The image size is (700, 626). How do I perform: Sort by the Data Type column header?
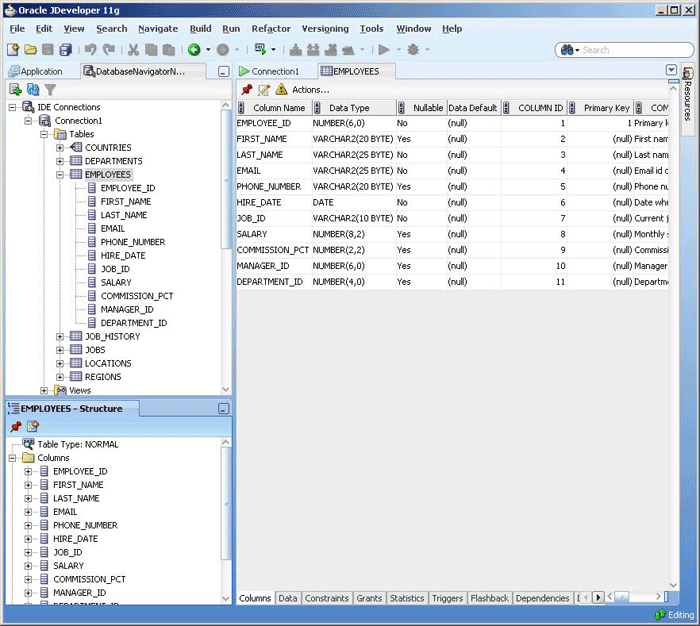click(x=350, y=108)
